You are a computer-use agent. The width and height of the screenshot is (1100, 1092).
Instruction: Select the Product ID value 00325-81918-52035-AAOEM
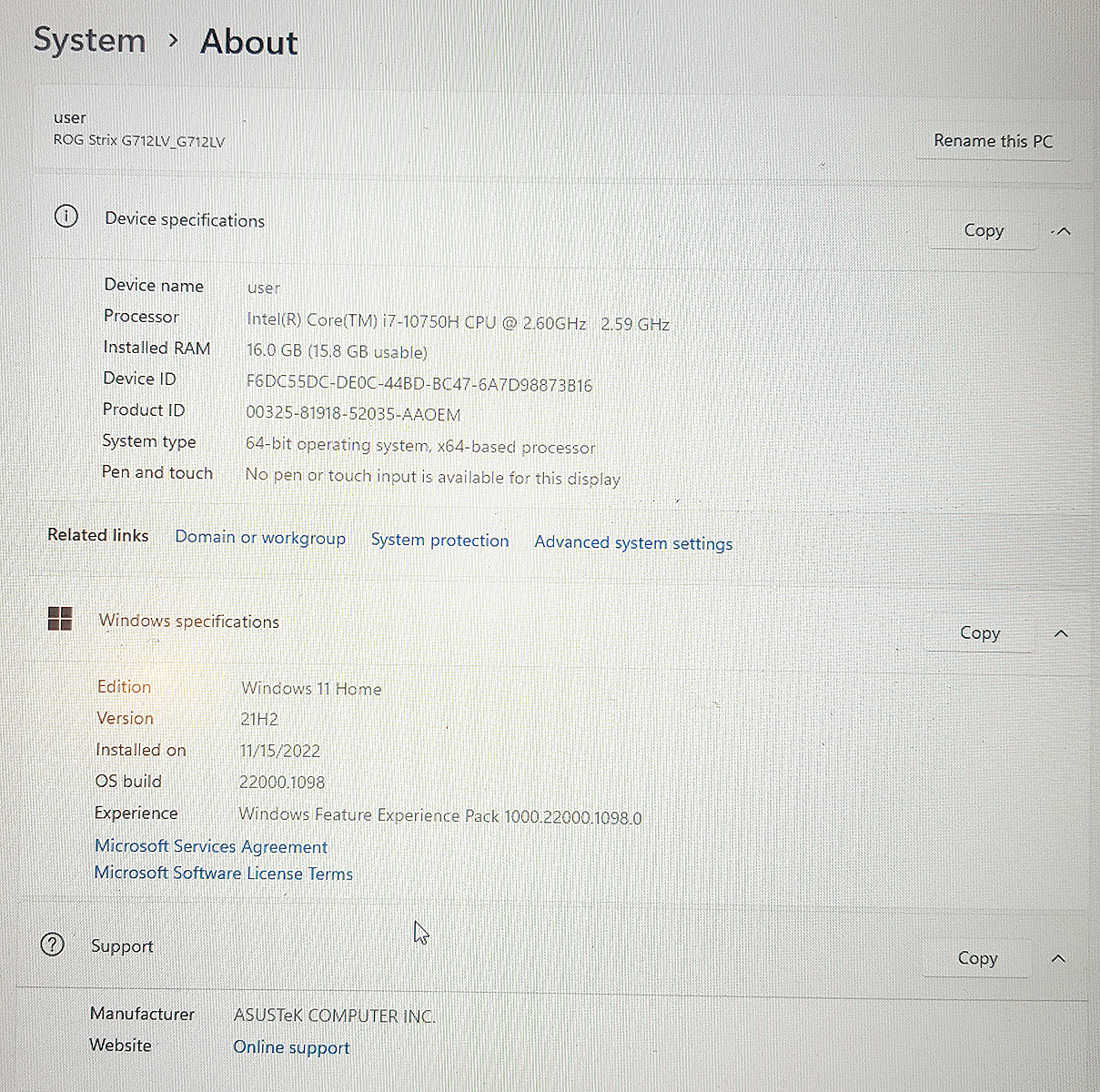(353, 414)
